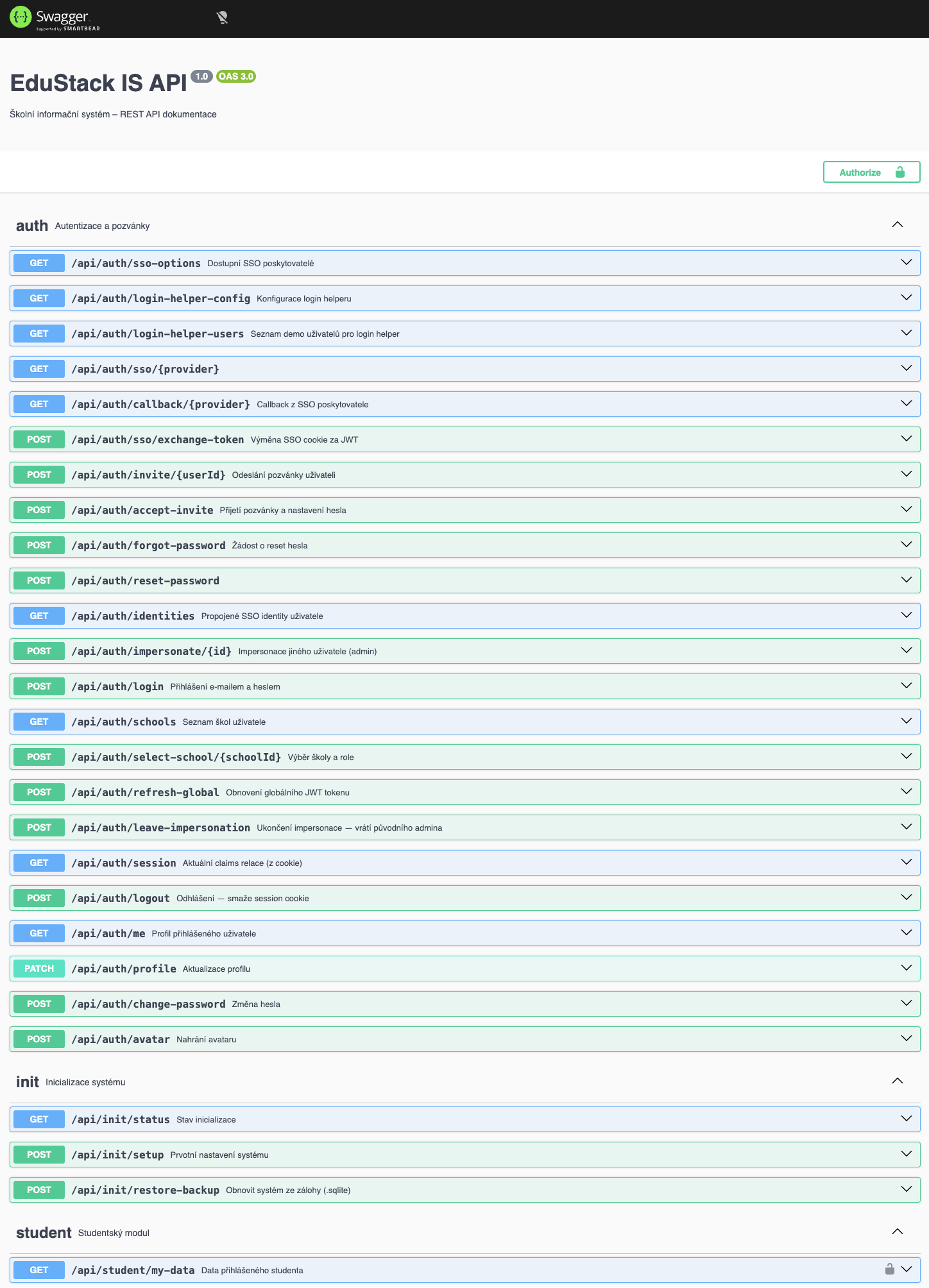Collapse the student section chevron

[898, 1232]
